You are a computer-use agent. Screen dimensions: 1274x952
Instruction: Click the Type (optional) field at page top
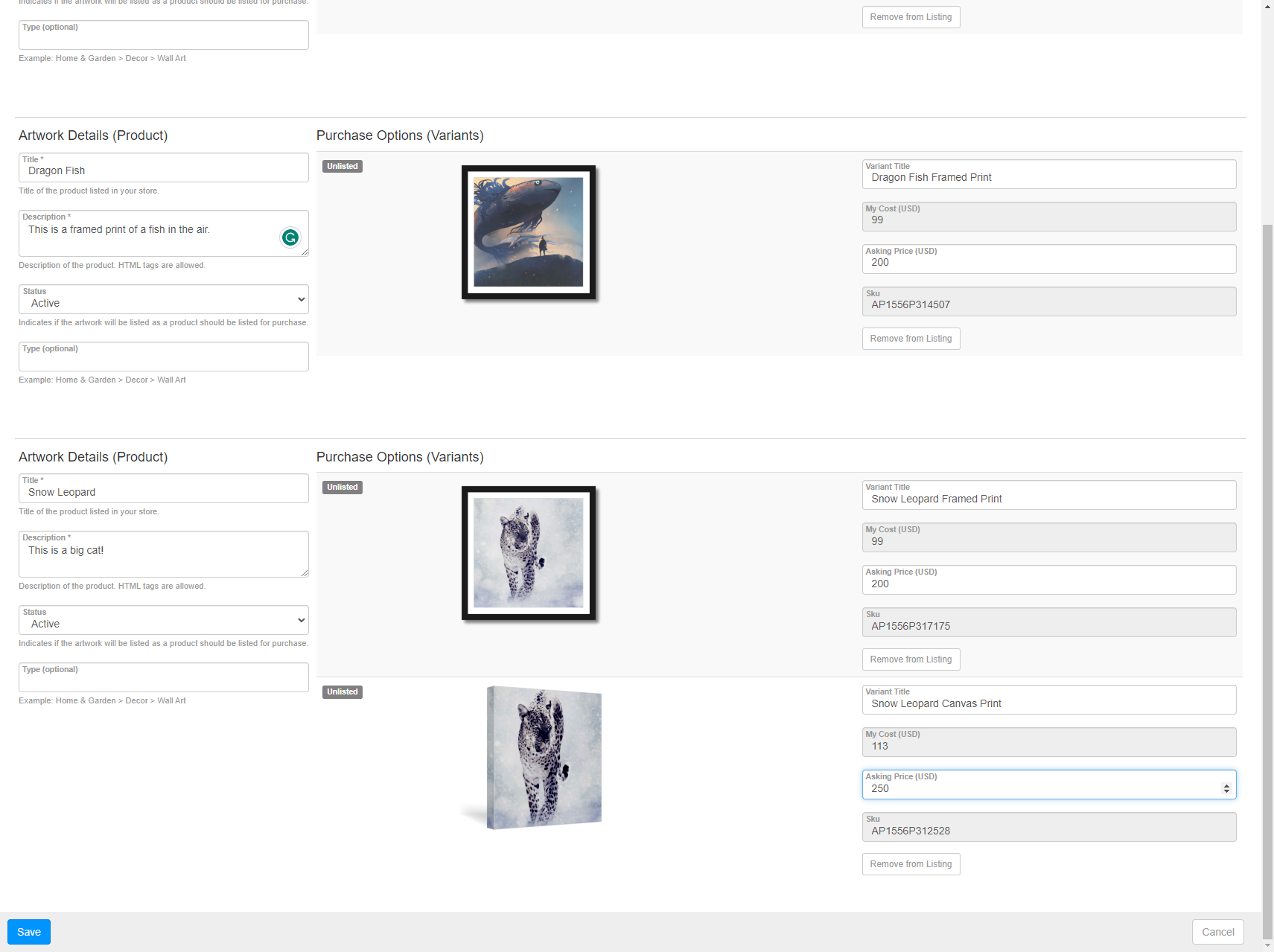[x=164, y=35]
